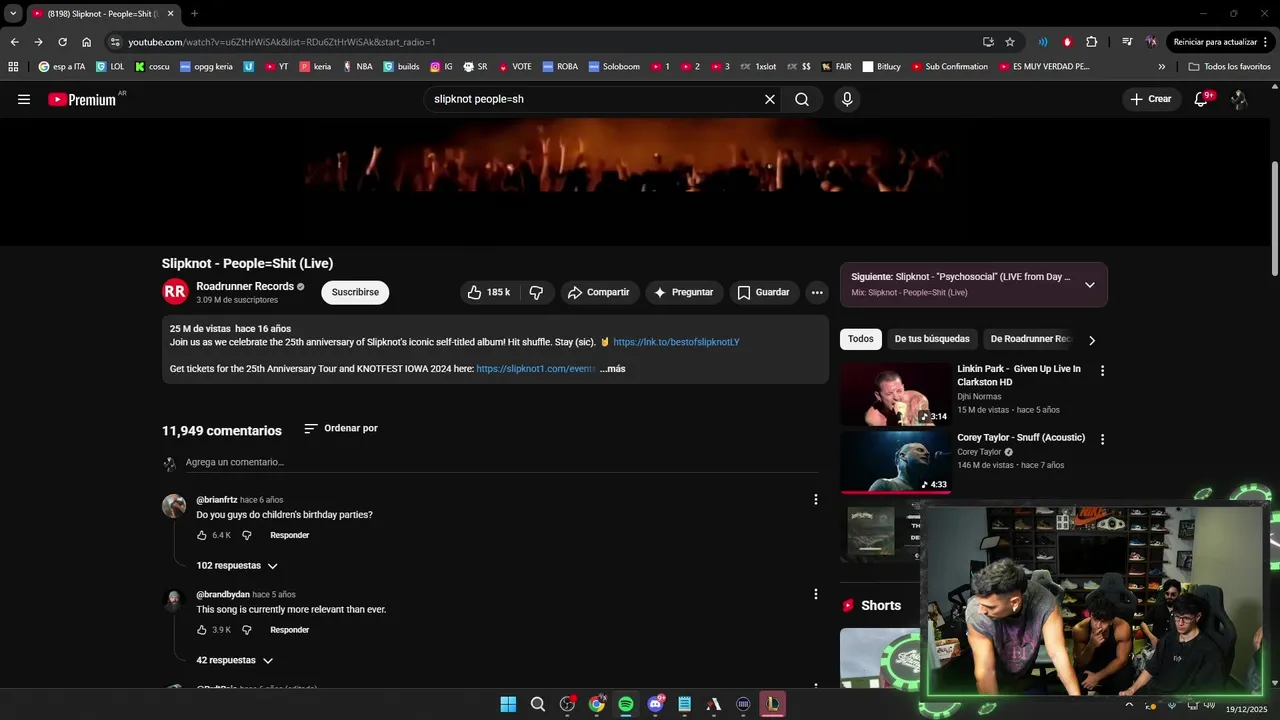Open the Sub Confirmation bookmark
Screen dimensions: 1280x720
pos(949,67)
